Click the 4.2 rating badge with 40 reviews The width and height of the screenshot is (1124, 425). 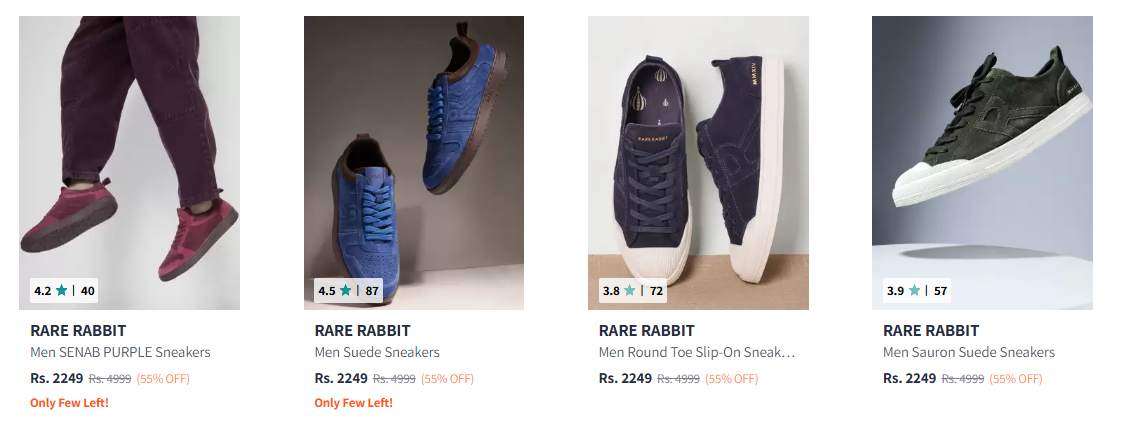pos(64,291)
